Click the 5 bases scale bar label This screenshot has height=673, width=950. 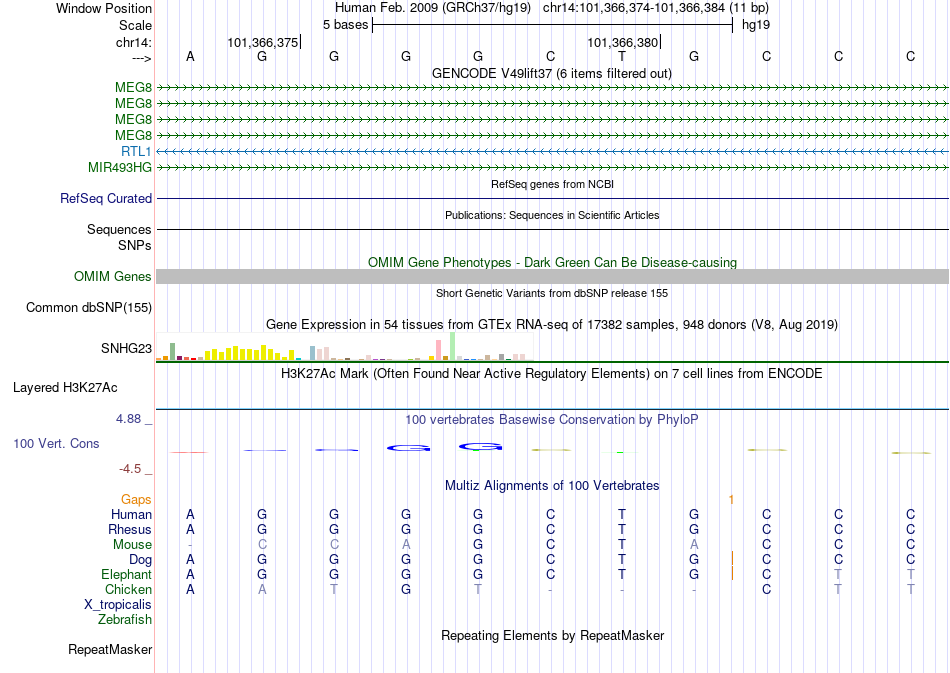(x=345, y=25)
